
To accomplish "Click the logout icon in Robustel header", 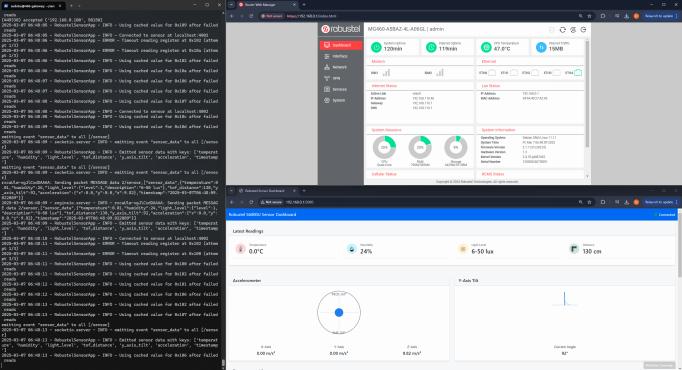I will (x=583, y=30).
